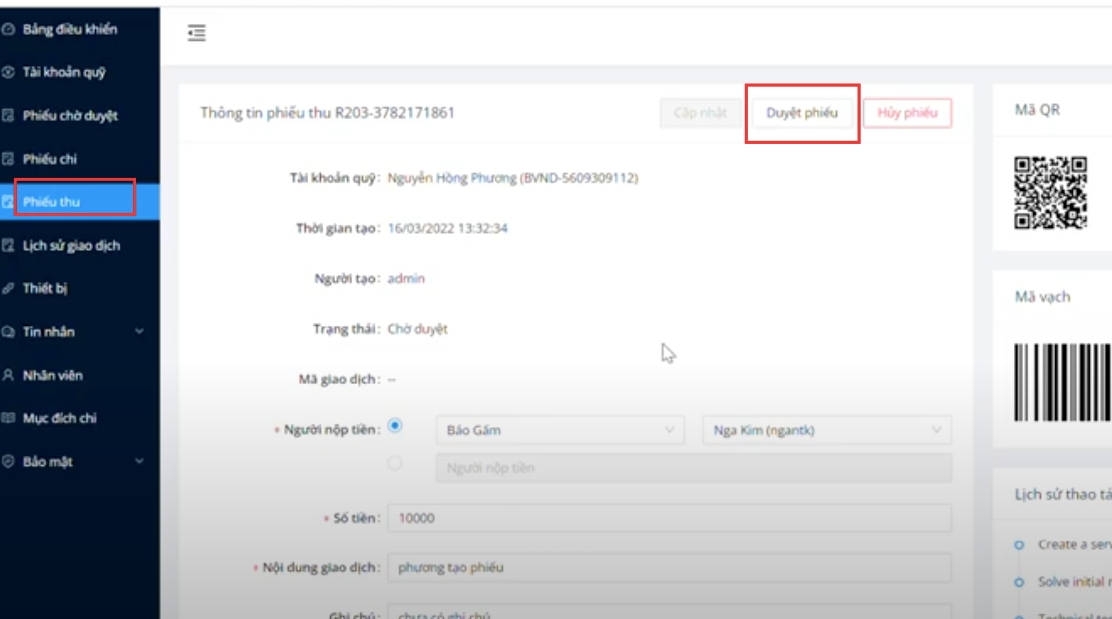Click the Phiếu chờ duyệt sidebar icon
1112x619 pixels.
tap(9, 116)
